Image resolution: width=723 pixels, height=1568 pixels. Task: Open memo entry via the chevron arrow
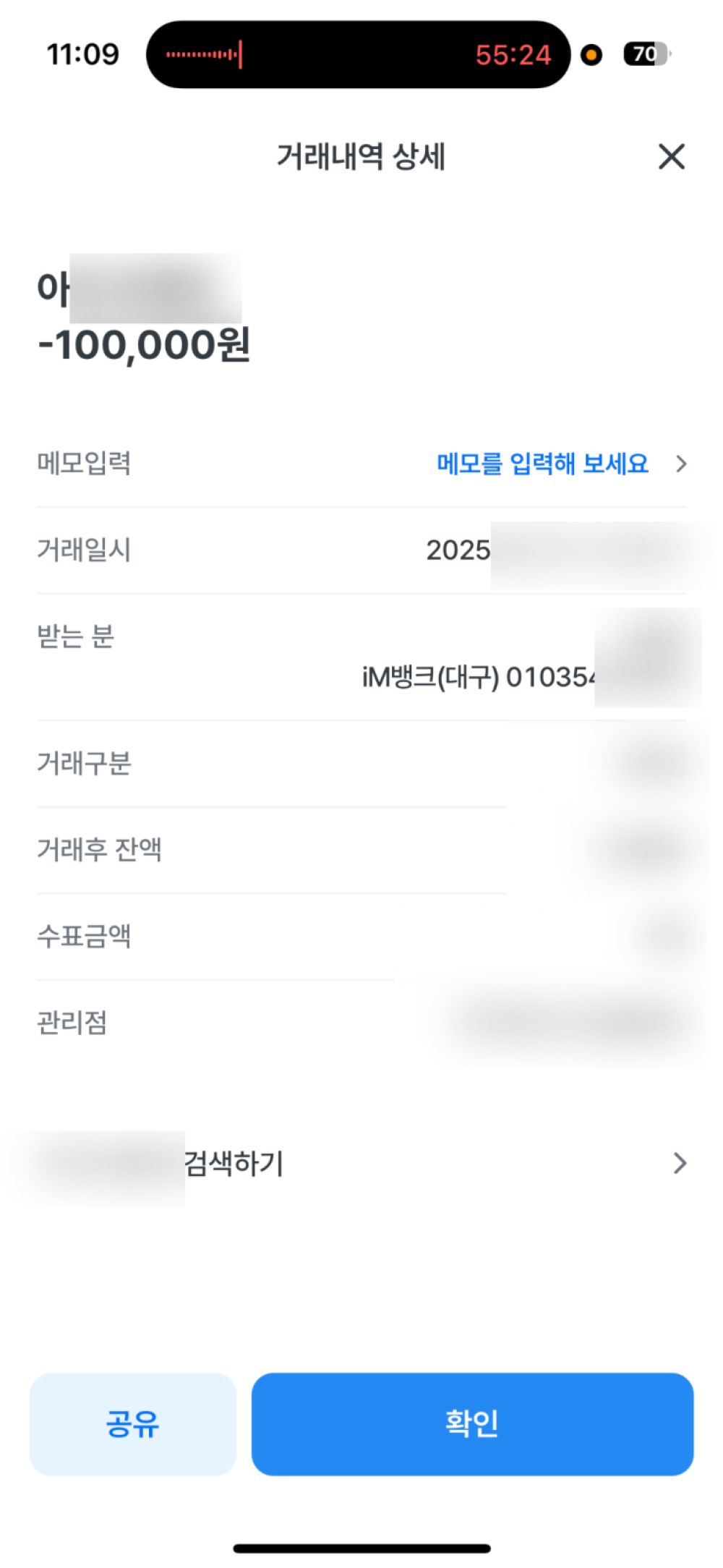click(x=680, y=464)
